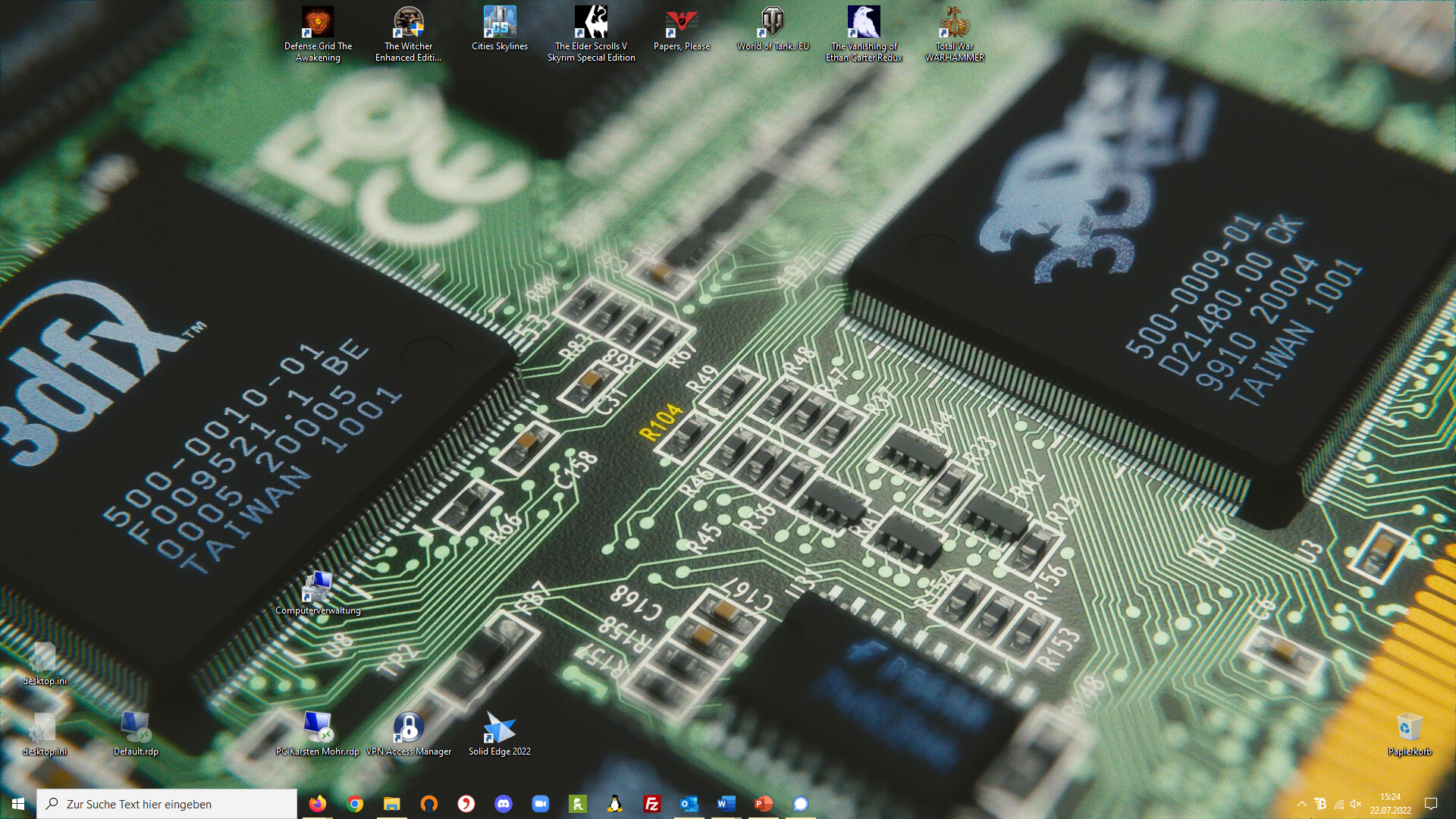Select the Total War WARHAMMER shortcut

[955, 34]
